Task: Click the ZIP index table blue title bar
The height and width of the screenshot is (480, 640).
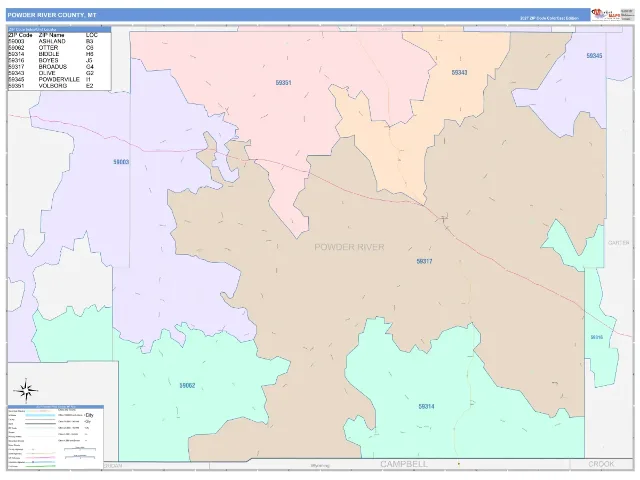Action: tap(59, 29)
